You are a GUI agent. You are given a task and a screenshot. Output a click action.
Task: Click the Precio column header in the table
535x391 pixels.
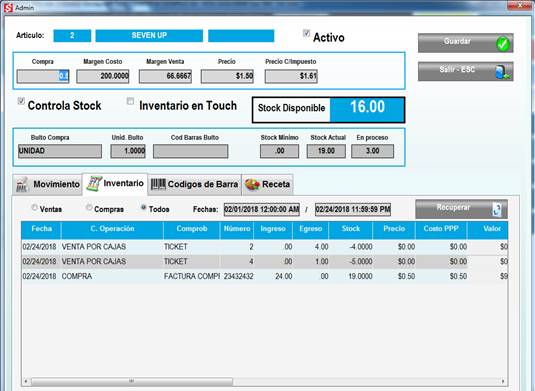coord(394,230)
